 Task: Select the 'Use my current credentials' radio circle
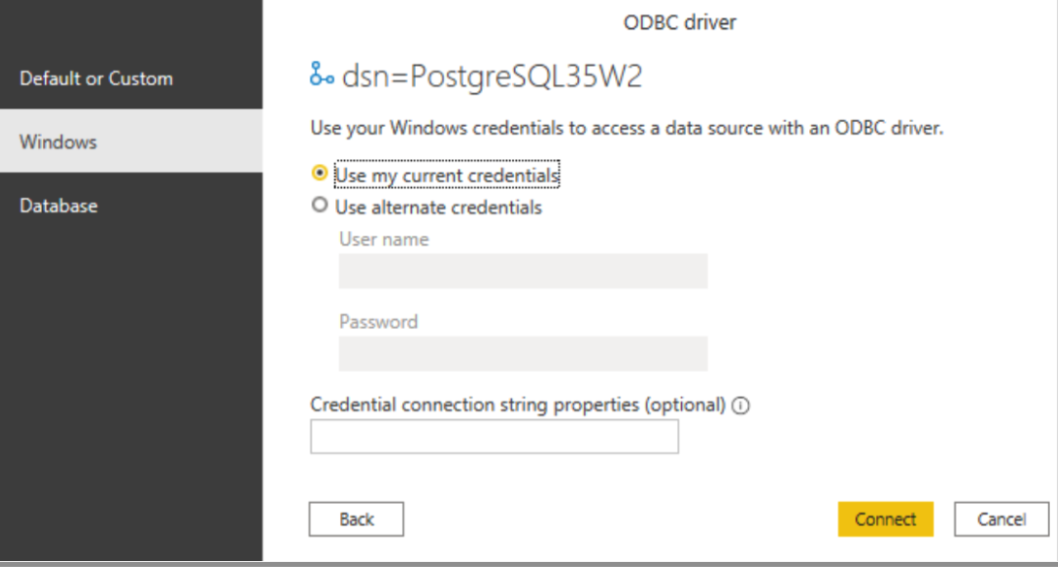click(x=320, y=173)
